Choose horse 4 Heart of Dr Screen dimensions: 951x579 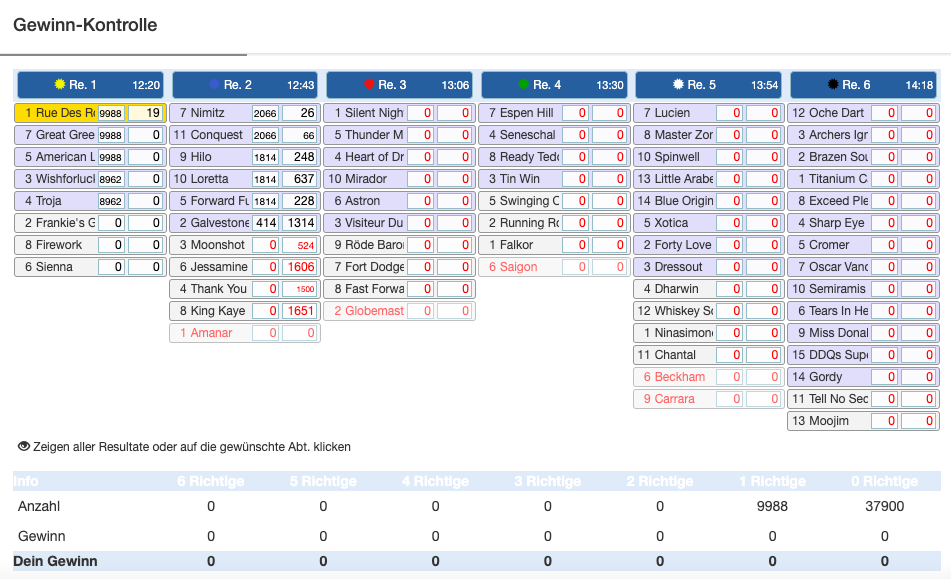[x=400, y=157]
